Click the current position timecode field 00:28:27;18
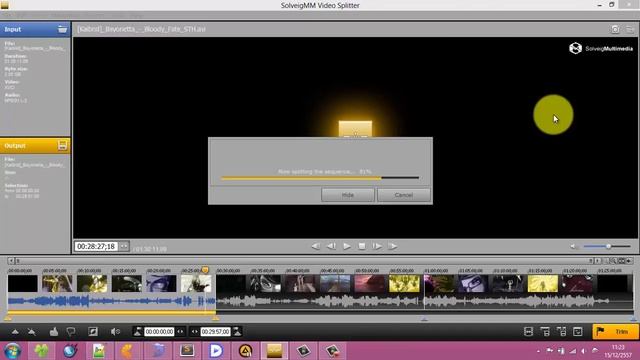 96,247
